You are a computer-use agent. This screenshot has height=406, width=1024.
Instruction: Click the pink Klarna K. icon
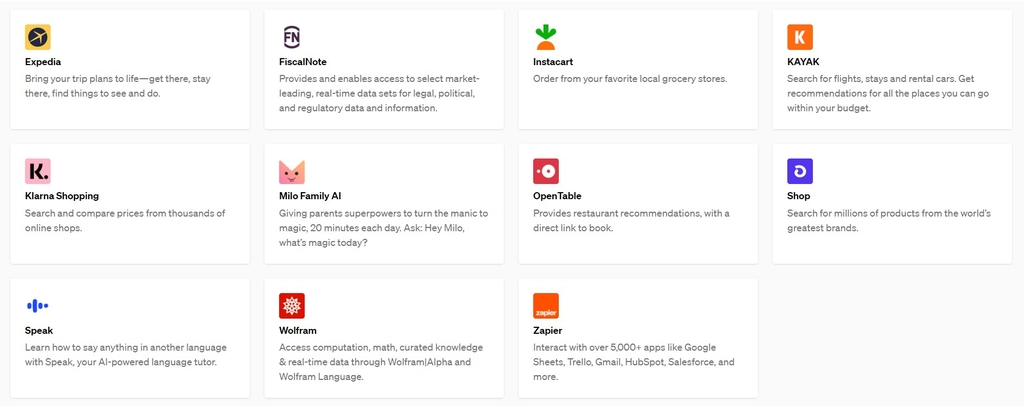point(38,171)
